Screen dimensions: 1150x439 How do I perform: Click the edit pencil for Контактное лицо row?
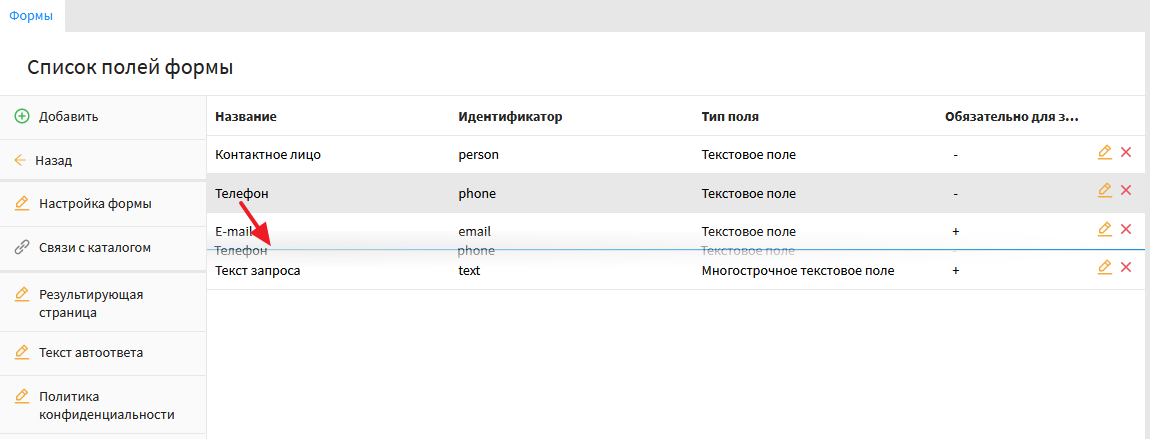[x=1105, y=152]
